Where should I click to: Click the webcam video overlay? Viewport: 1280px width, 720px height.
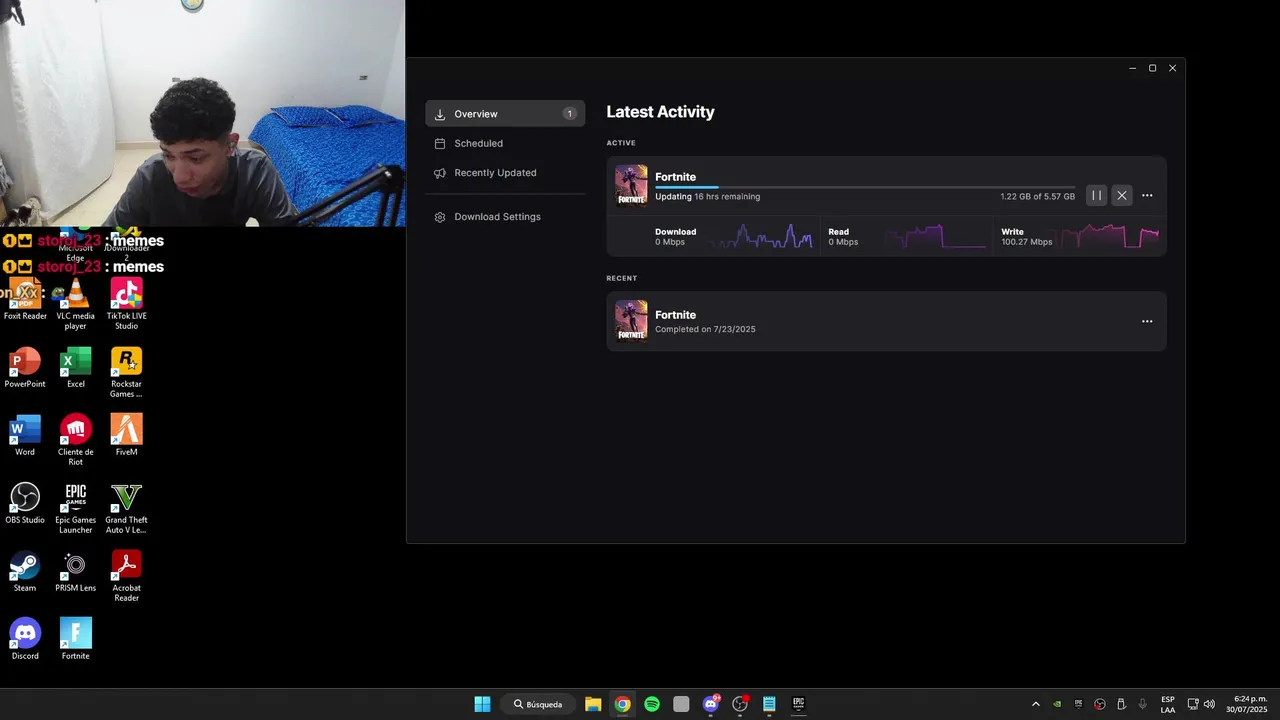pos(202,113)
